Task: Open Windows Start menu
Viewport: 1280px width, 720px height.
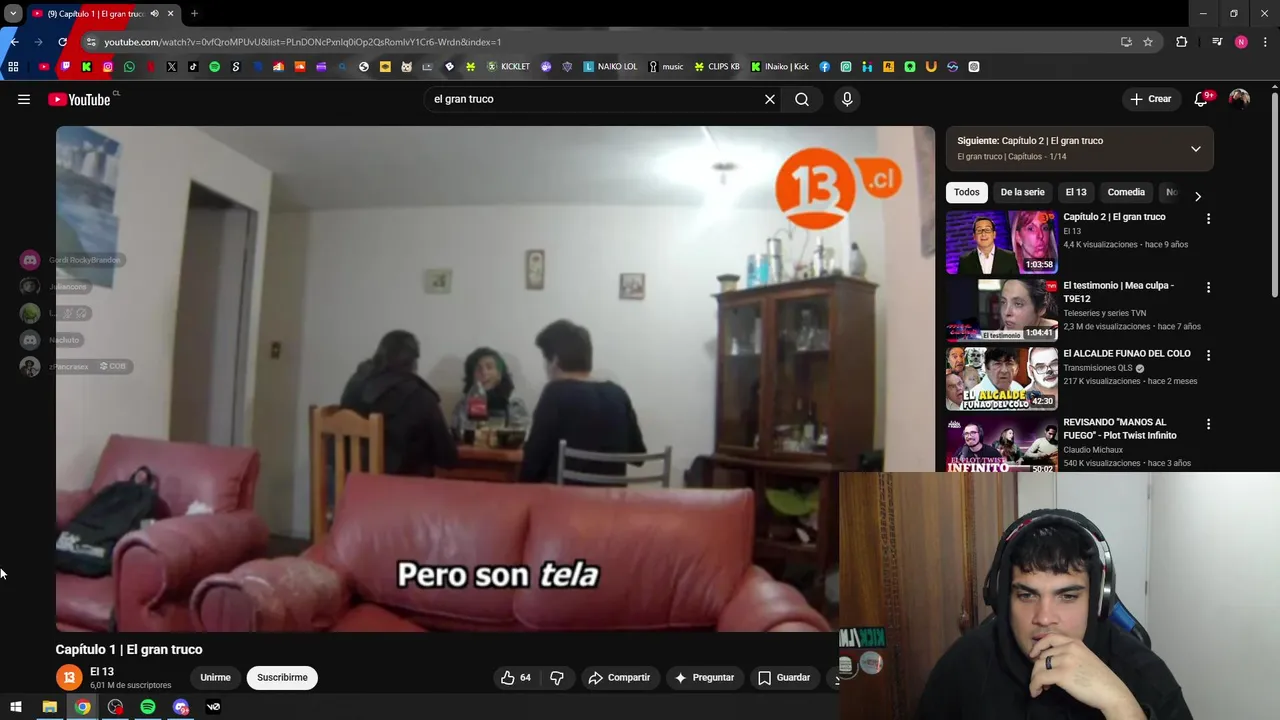Action: 16,707
